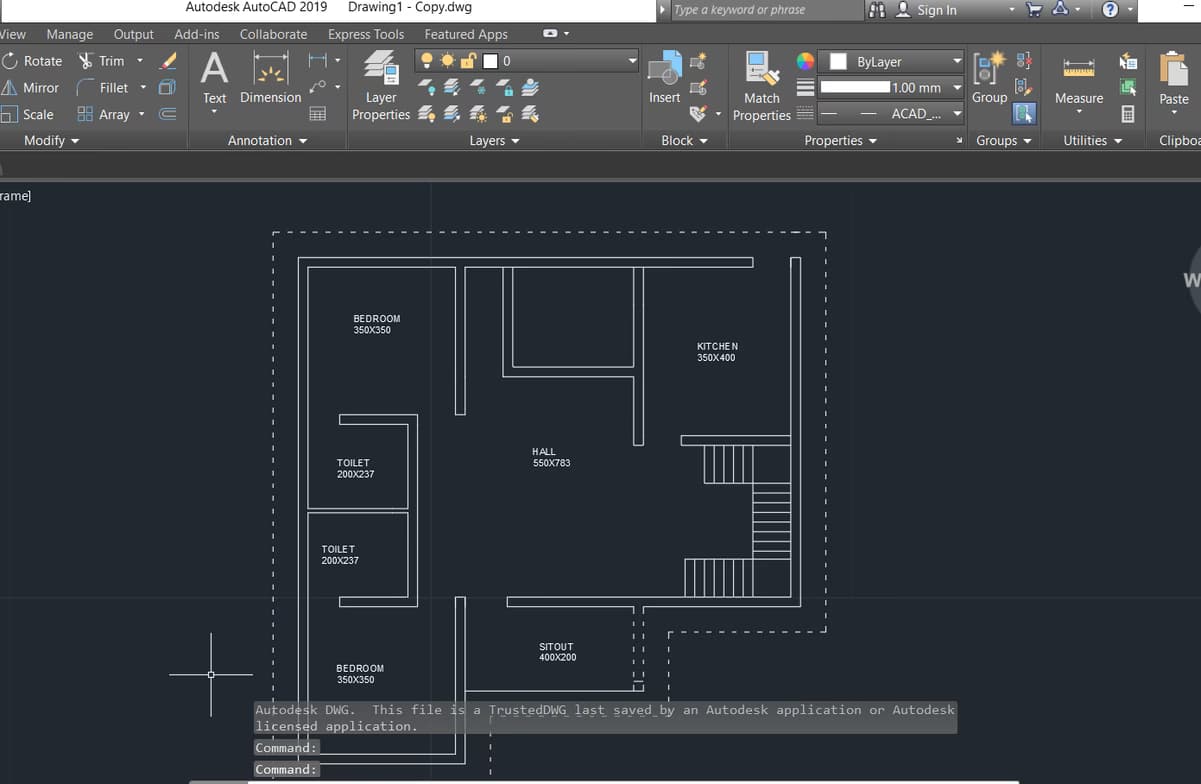Open the ByLayer color dropdown
This screenshot has height=784, width=1201.
click(x=891, y=61)
